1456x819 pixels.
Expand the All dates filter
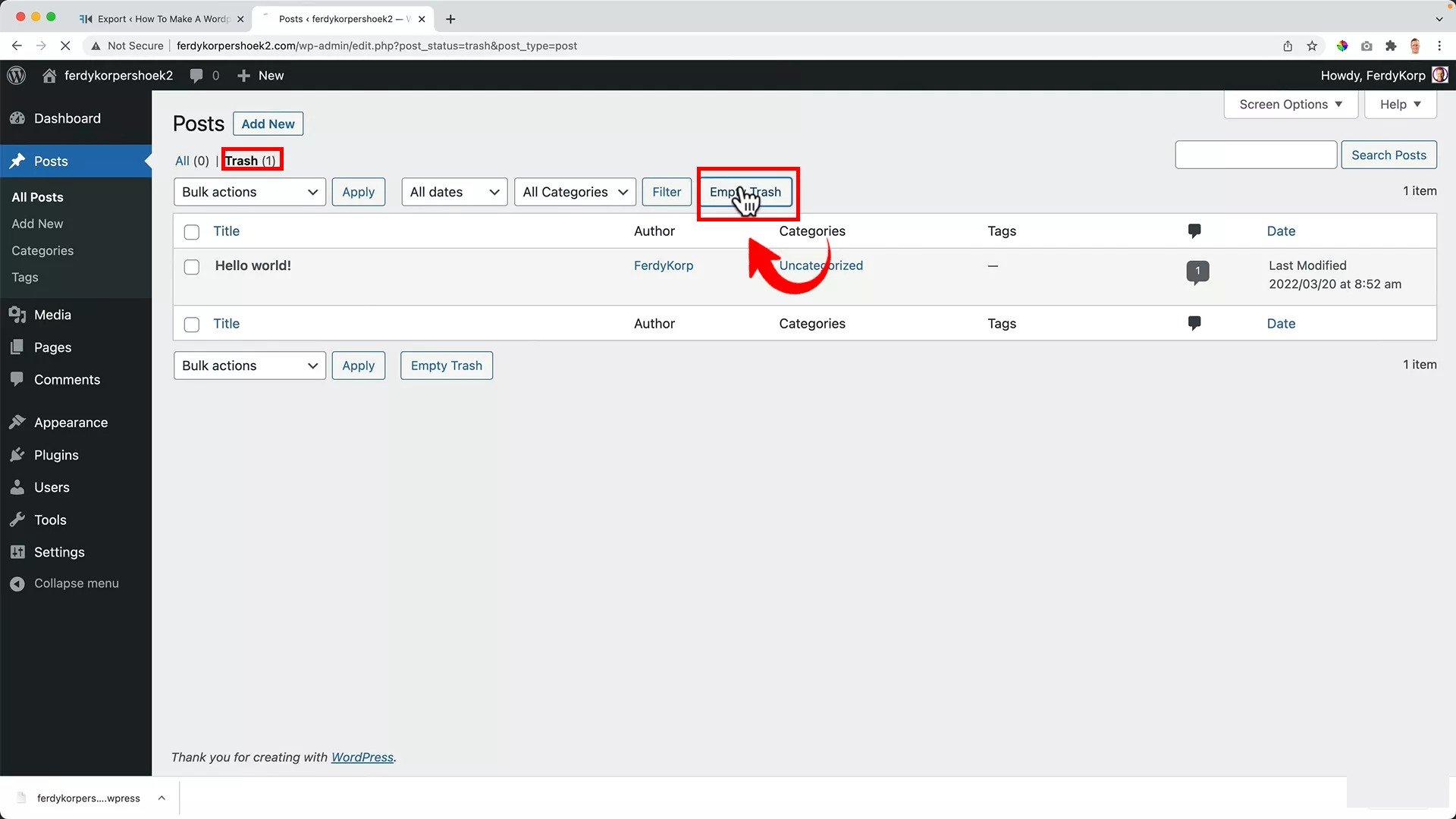453,192
